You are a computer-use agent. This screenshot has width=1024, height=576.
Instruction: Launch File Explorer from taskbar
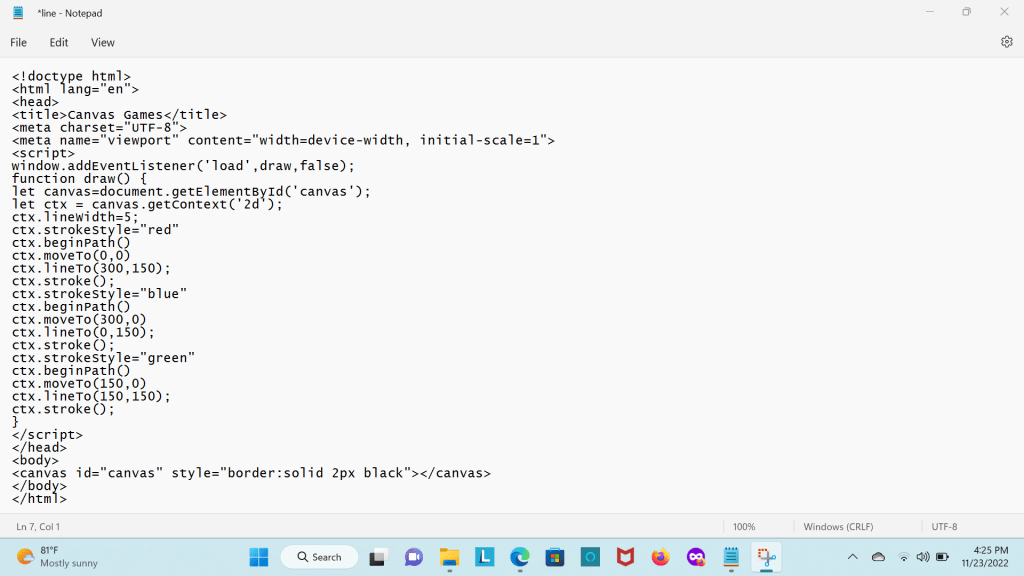tap(449, 557)
